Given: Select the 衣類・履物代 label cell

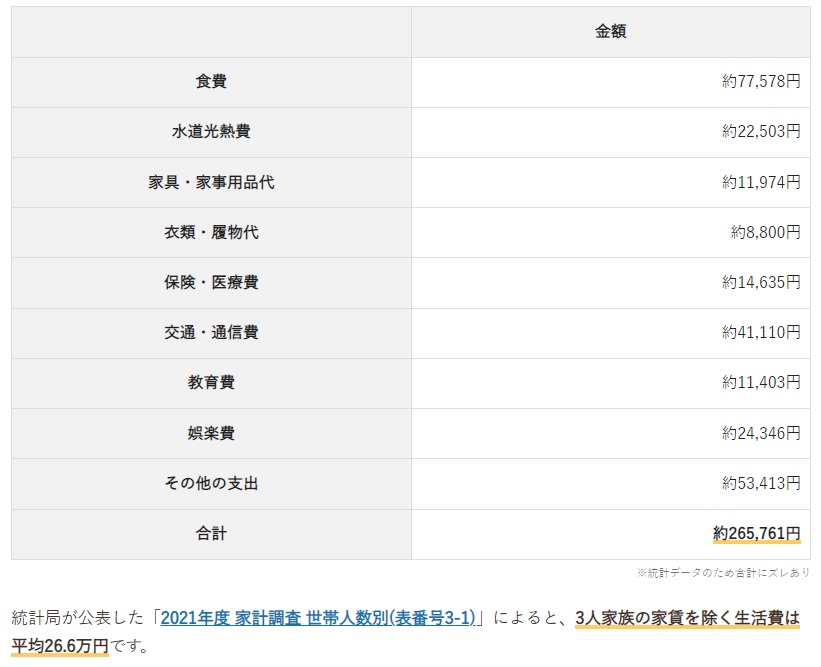Looking at the screenshot, I should tap(211, 232).
